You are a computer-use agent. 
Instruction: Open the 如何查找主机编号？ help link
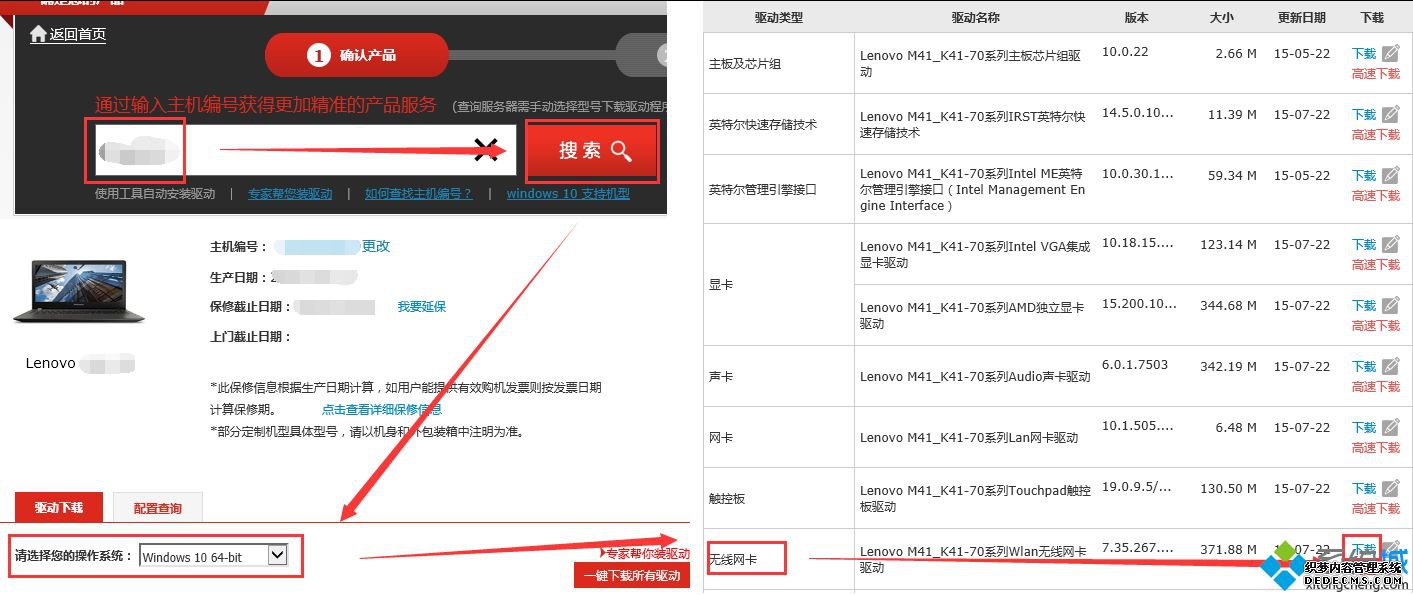tap(418, 194)
